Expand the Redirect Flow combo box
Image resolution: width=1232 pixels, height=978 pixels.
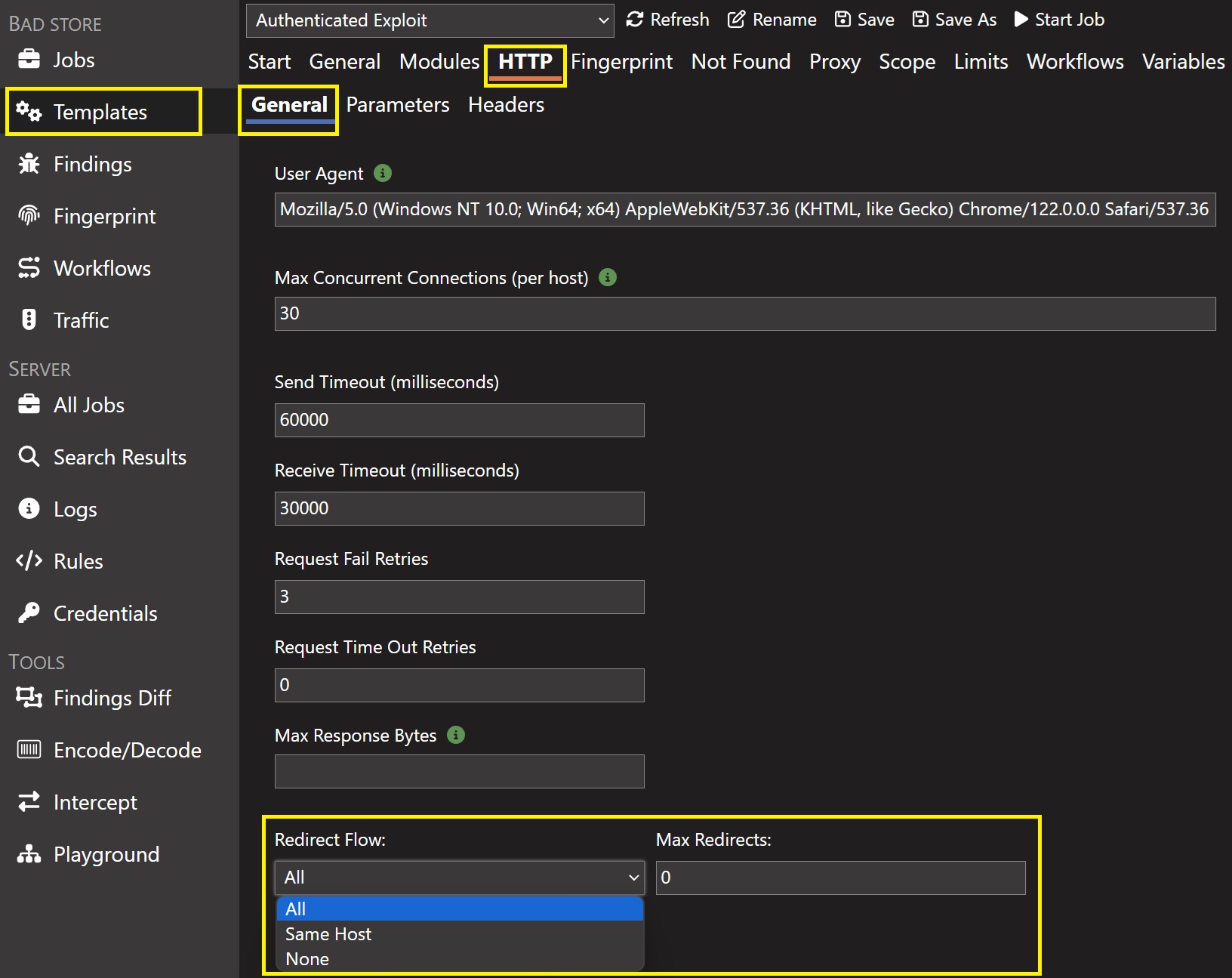pos(459,878)
